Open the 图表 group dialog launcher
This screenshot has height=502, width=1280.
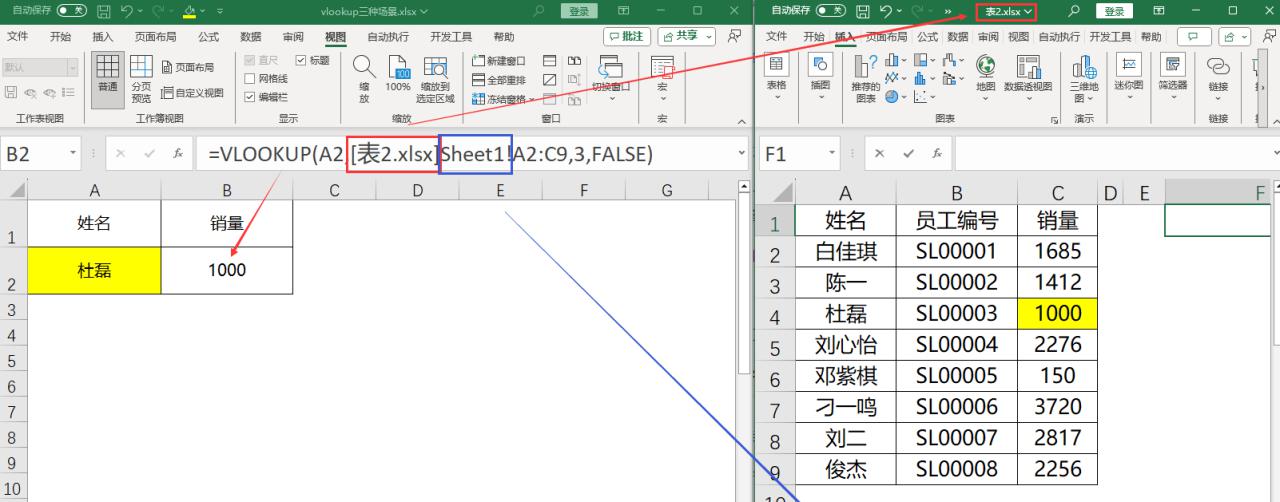(x=1054, y=119)
